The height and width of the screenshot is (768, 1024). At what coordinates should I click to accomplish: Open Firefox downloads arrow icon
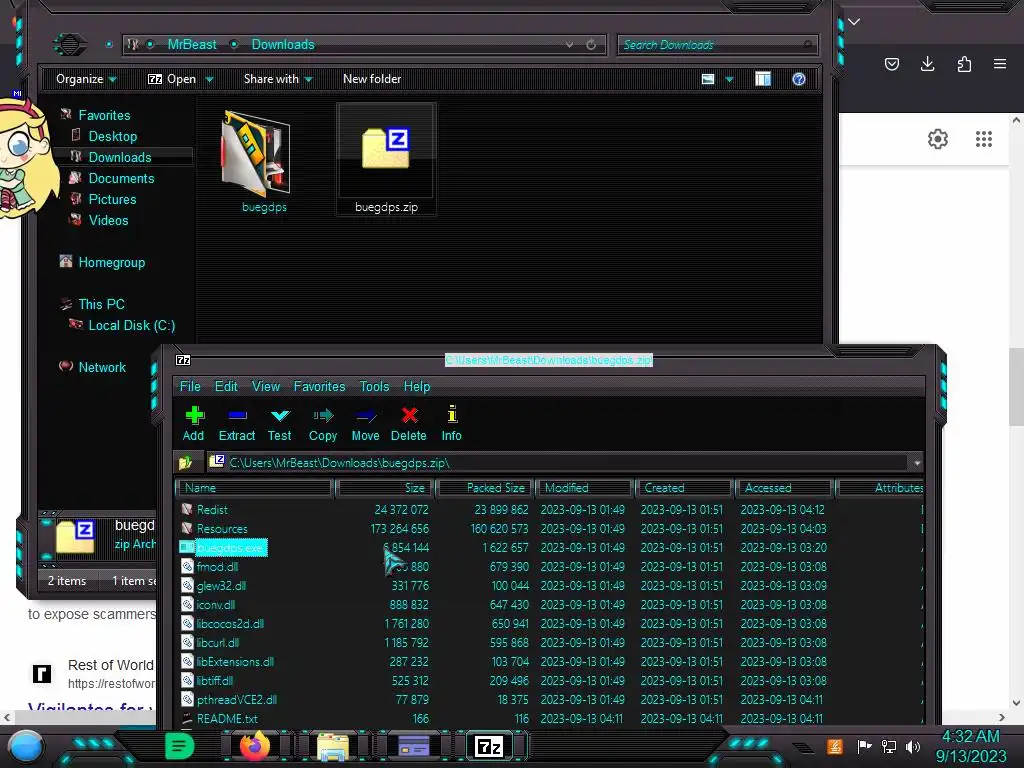click(927, 63)
